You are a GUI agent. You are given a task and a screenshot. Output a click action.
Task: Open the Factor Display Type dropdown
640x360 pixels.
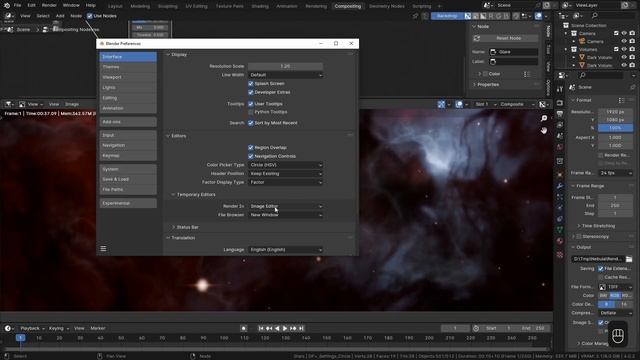(x=285, y=182)
